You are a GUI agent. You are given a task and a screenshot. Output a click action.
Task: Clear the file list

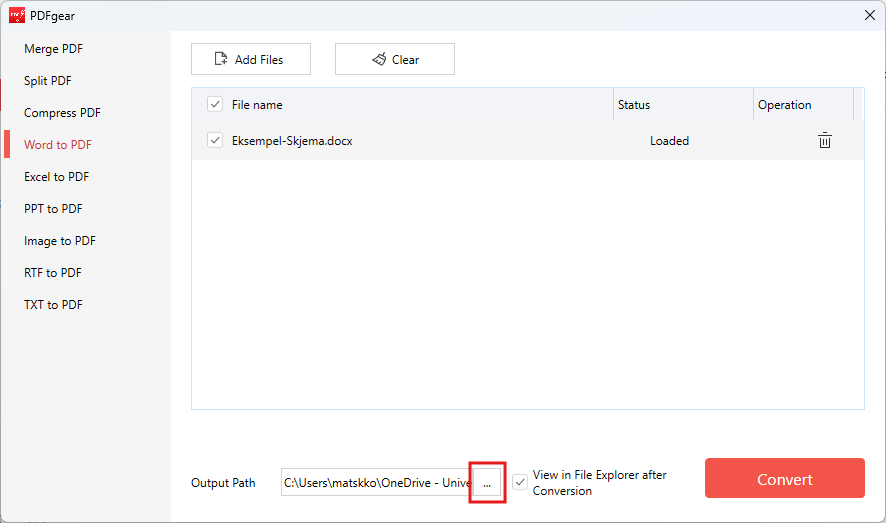click(395, 59)
